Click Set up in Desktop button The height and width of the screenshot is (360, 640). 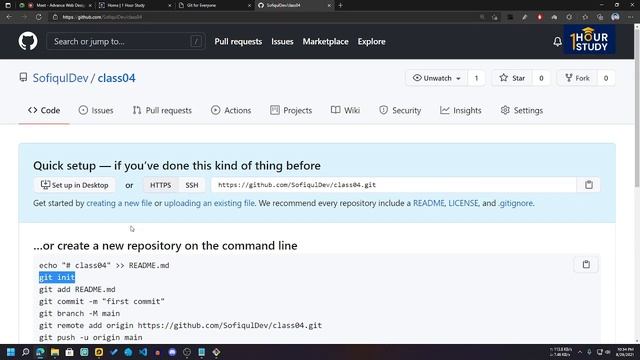tap(75, 185)
